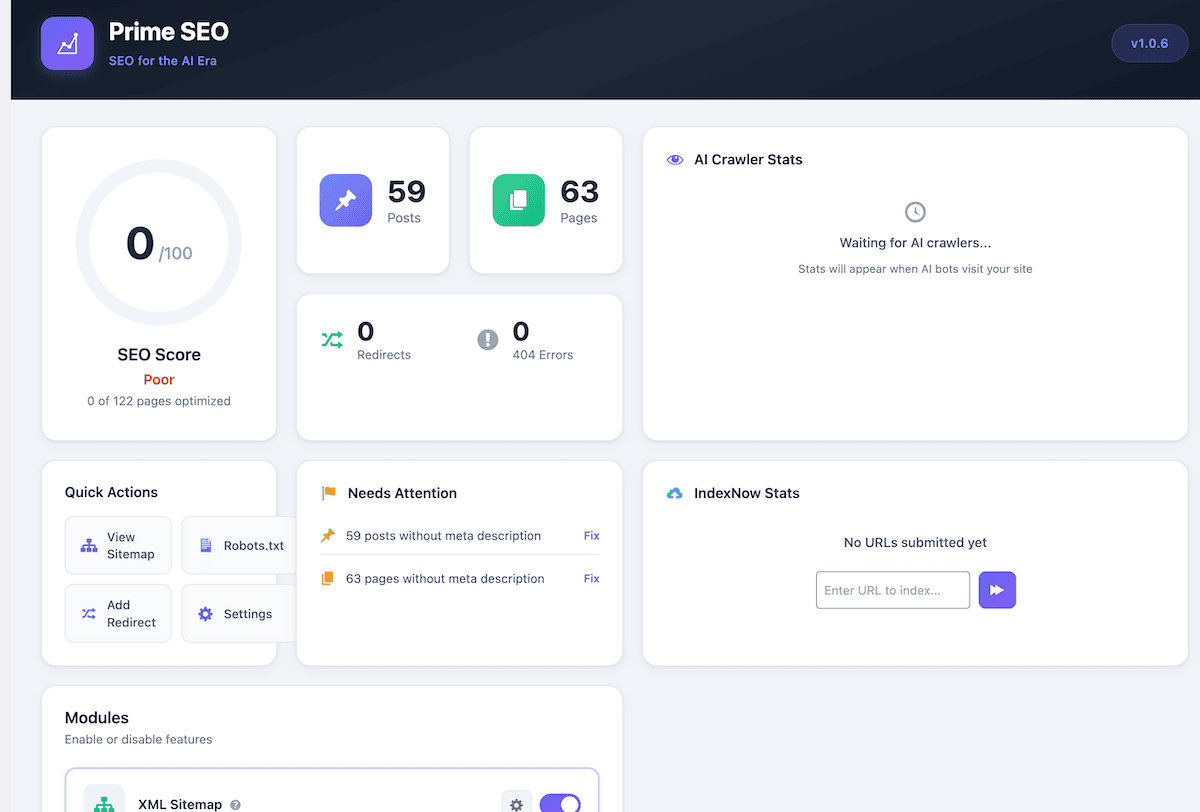Click the AI Crawler Stats eye icon
This screenshot has width=1200, height=812.
[675, 159]
